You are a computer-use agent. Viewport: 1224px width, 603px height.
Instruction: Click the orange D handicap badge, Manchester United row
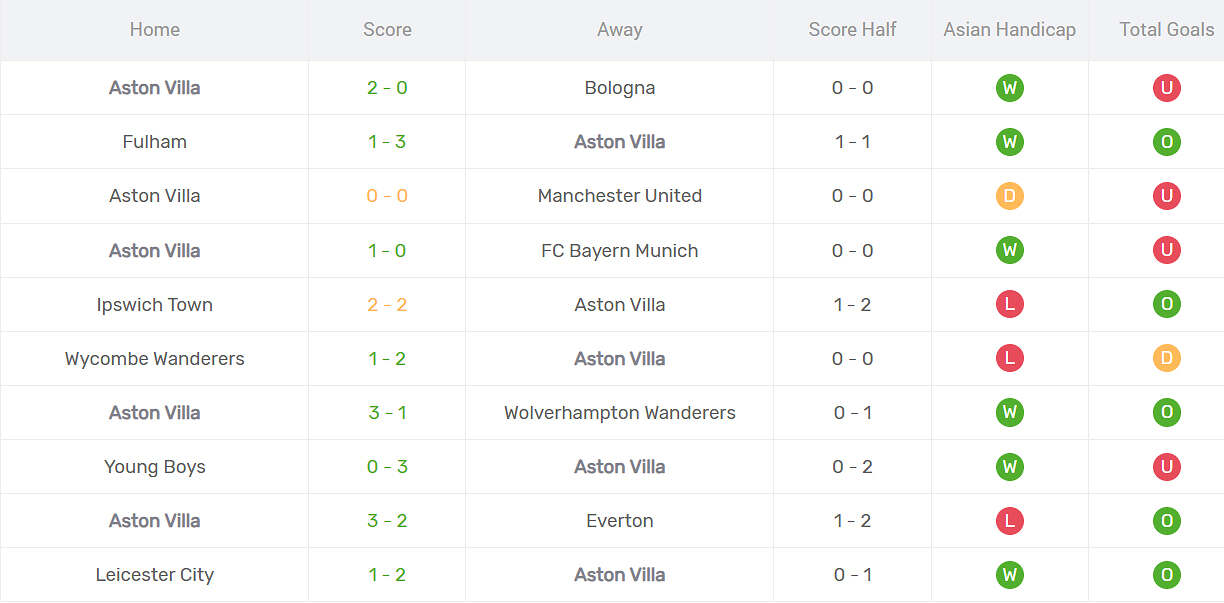coord(1009,196)
